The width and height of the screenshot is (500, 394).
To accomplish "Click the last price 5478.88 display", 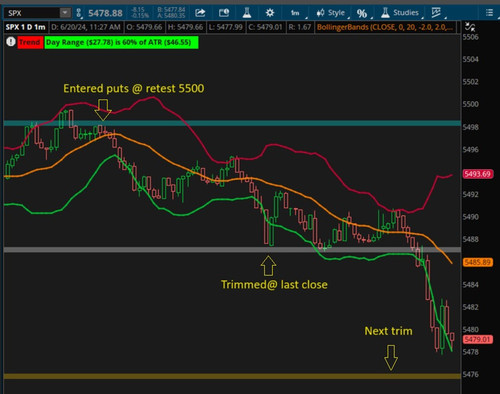I will 105,13.
